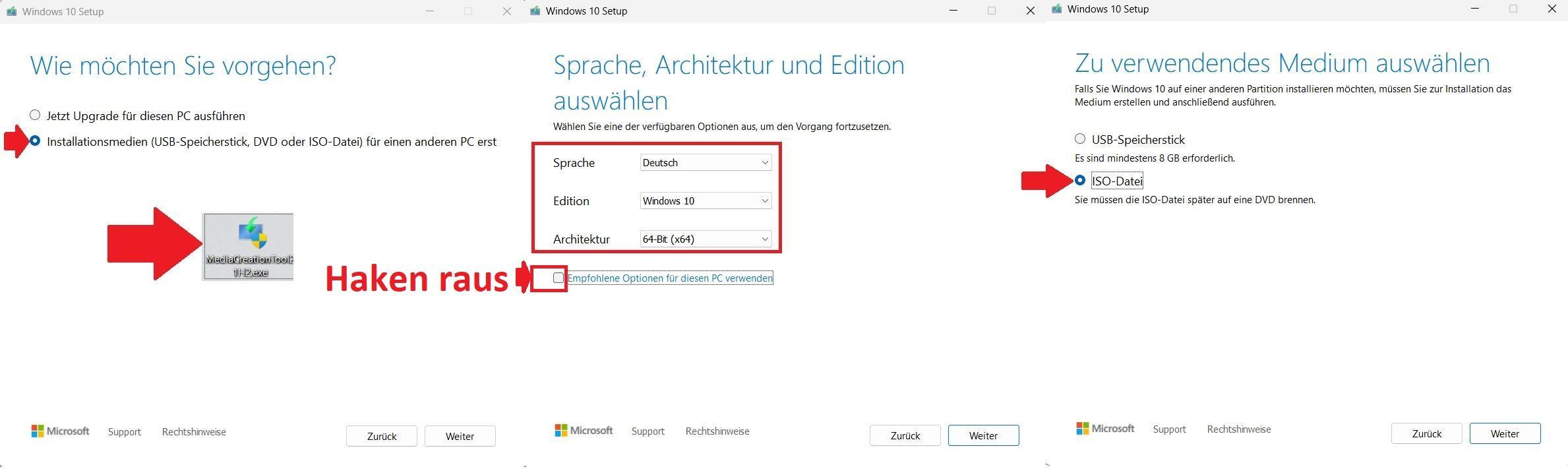The height and width of the screenshot is (469, 1568).
Task: Open Support link in the language selection window
Action: click(x=648, y=431)
